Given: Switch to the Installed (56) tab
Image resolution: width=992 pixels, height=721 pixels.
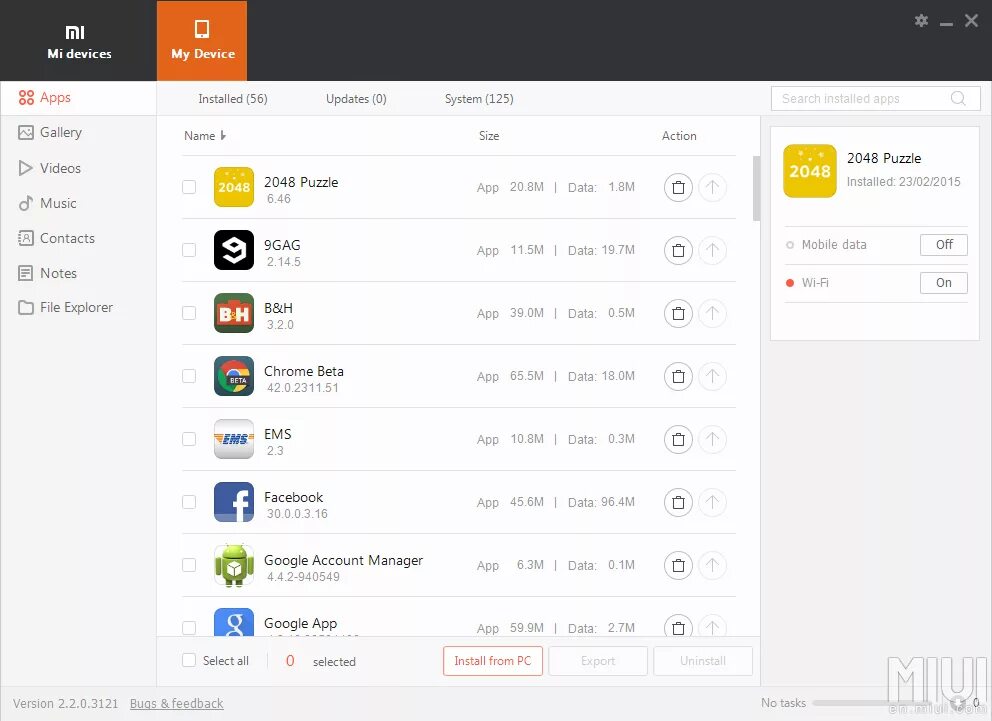Looking at the screenshot, I should tap(233, 99).
